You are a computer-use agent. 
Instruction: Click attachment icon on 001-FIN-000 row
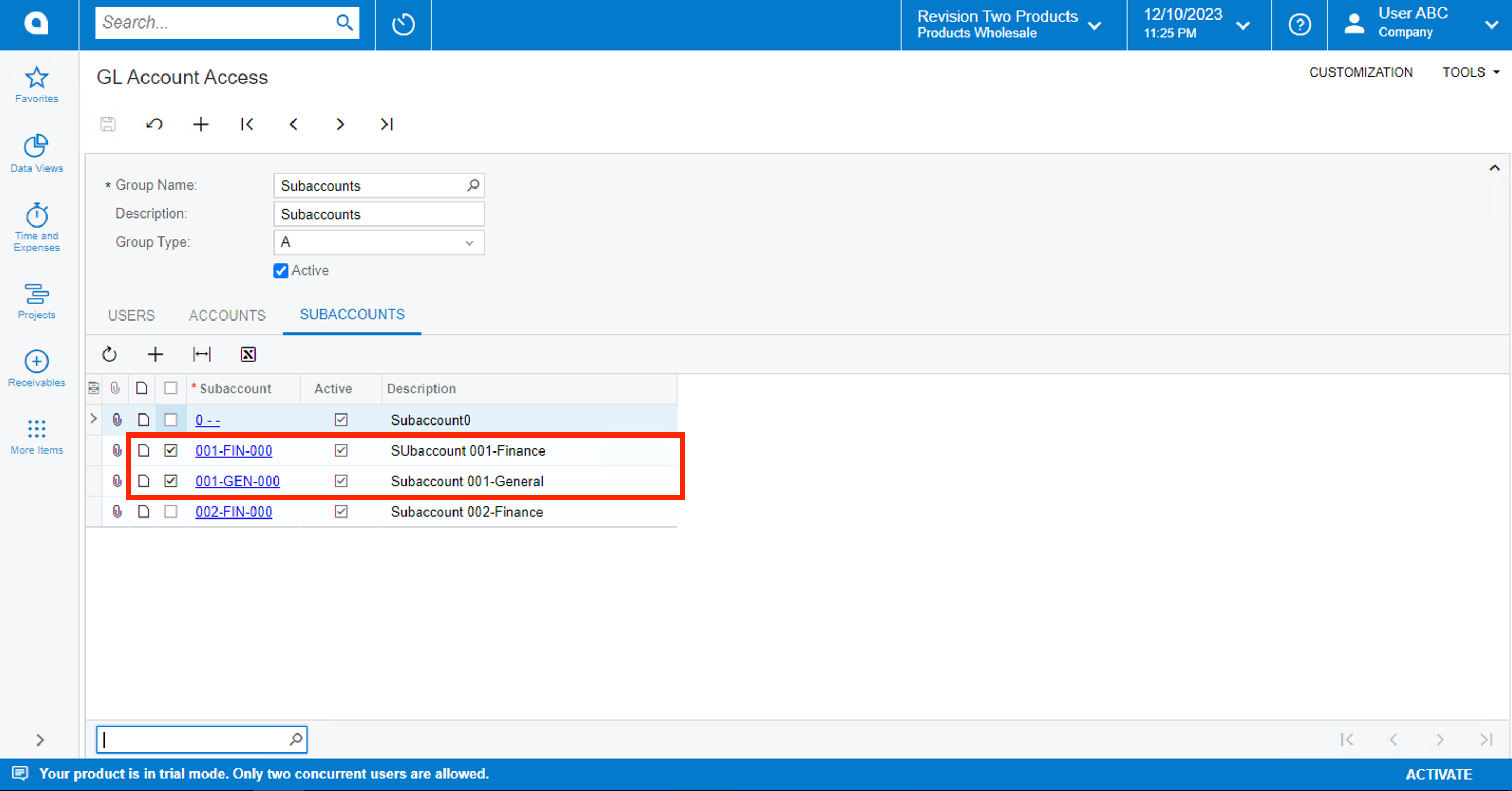[117, 450]
